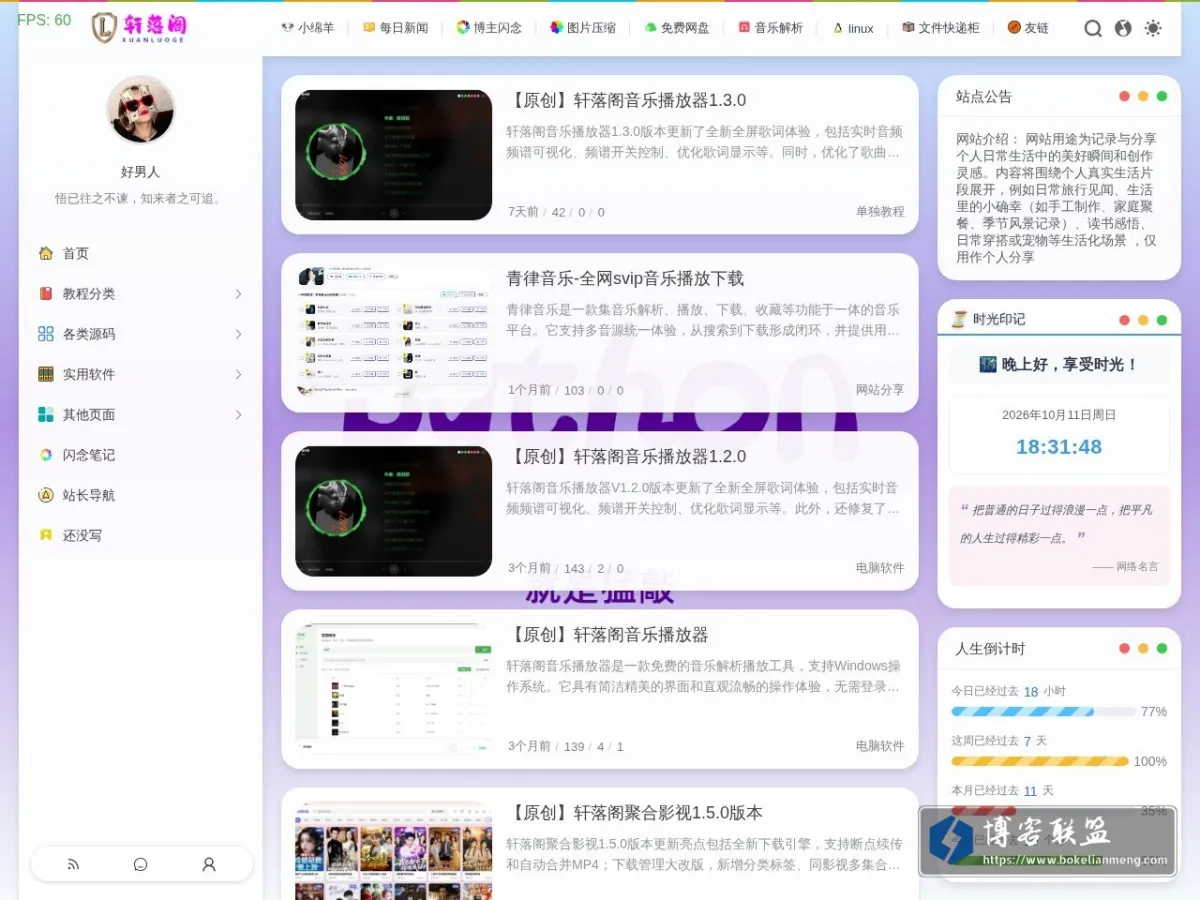Click the user account icon at sidebar bottom

pyautogui.click(x=209, y=864)
